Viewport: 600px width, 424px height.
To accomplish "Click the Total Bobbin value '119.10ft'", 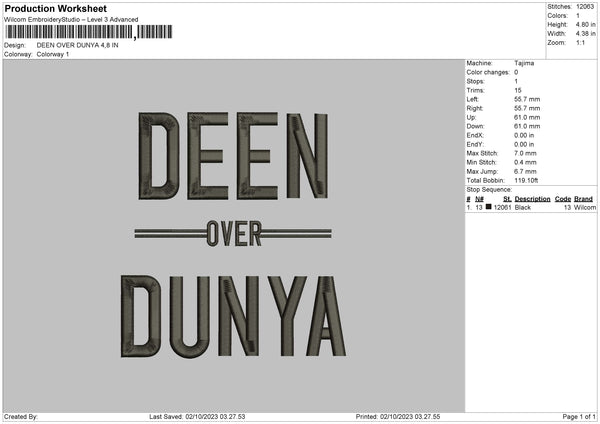I will (x=526, y=181).
